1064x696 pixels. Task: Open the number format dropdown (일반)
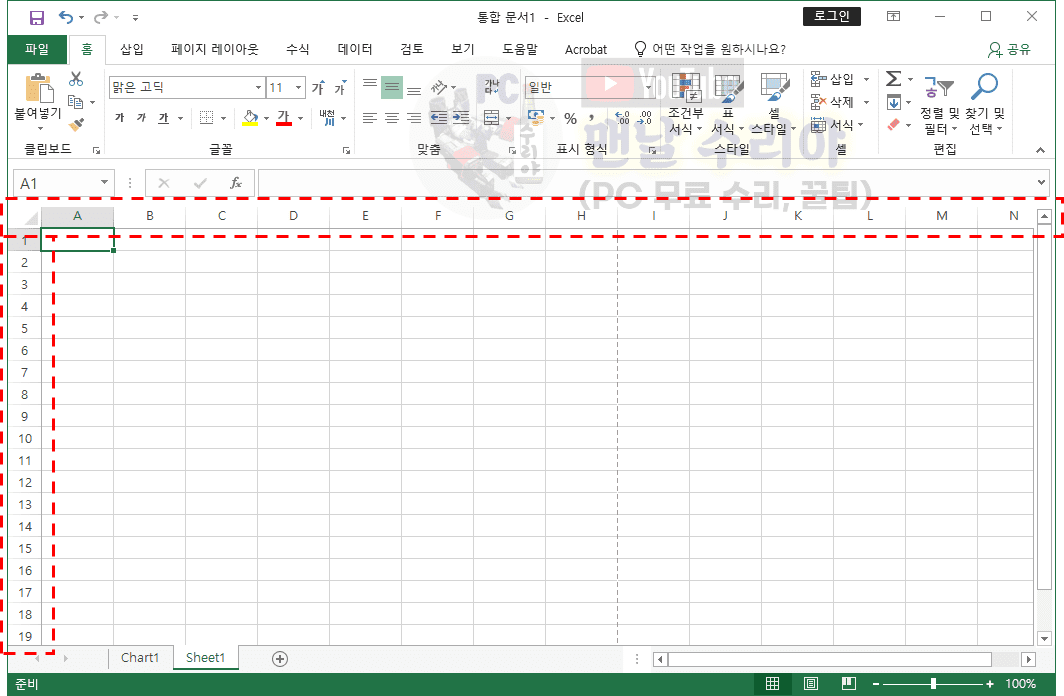[x=649, y=88]
